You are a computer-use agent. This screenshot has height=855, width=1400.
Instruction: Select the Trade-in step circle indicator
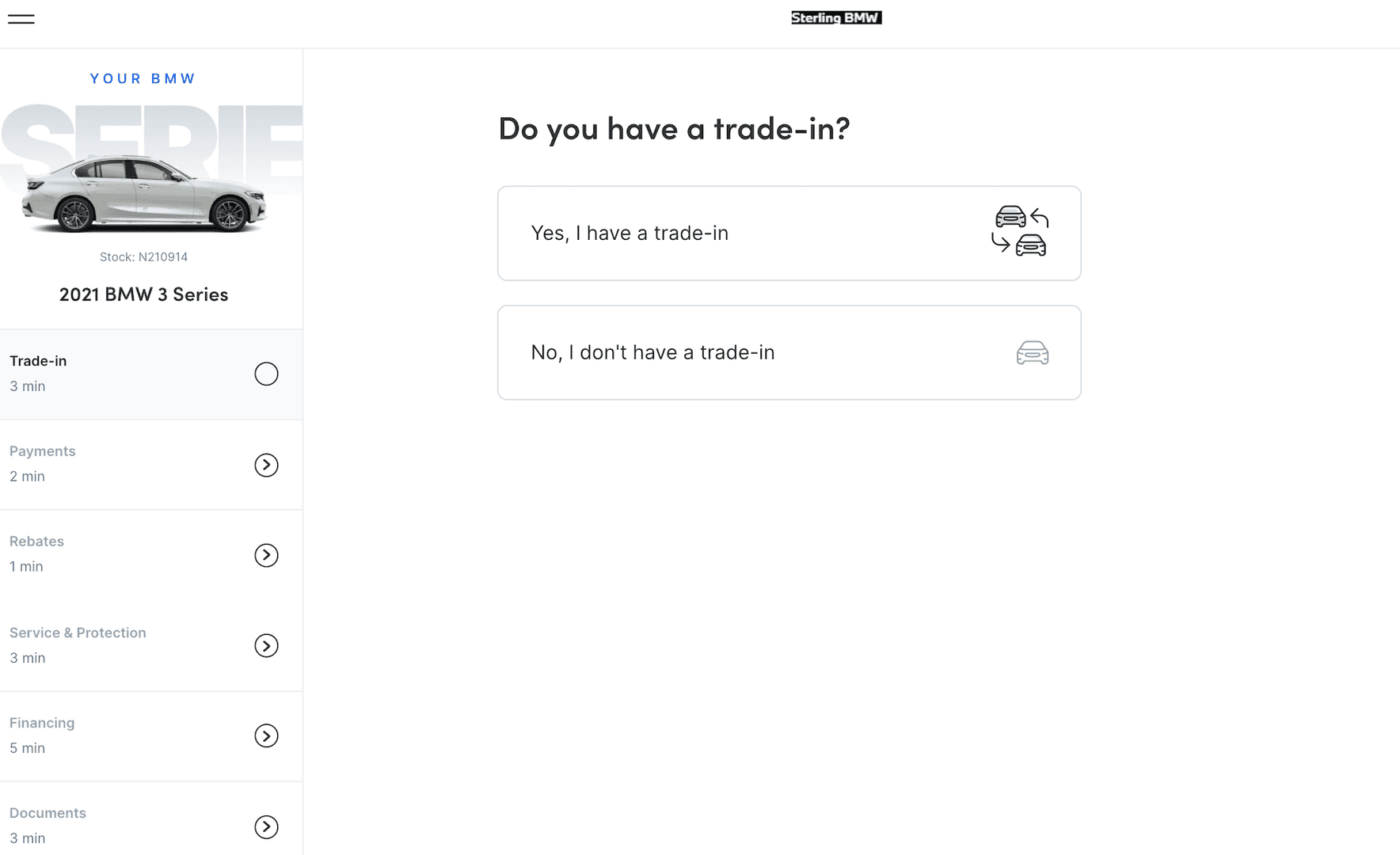[x=266, y=374]
